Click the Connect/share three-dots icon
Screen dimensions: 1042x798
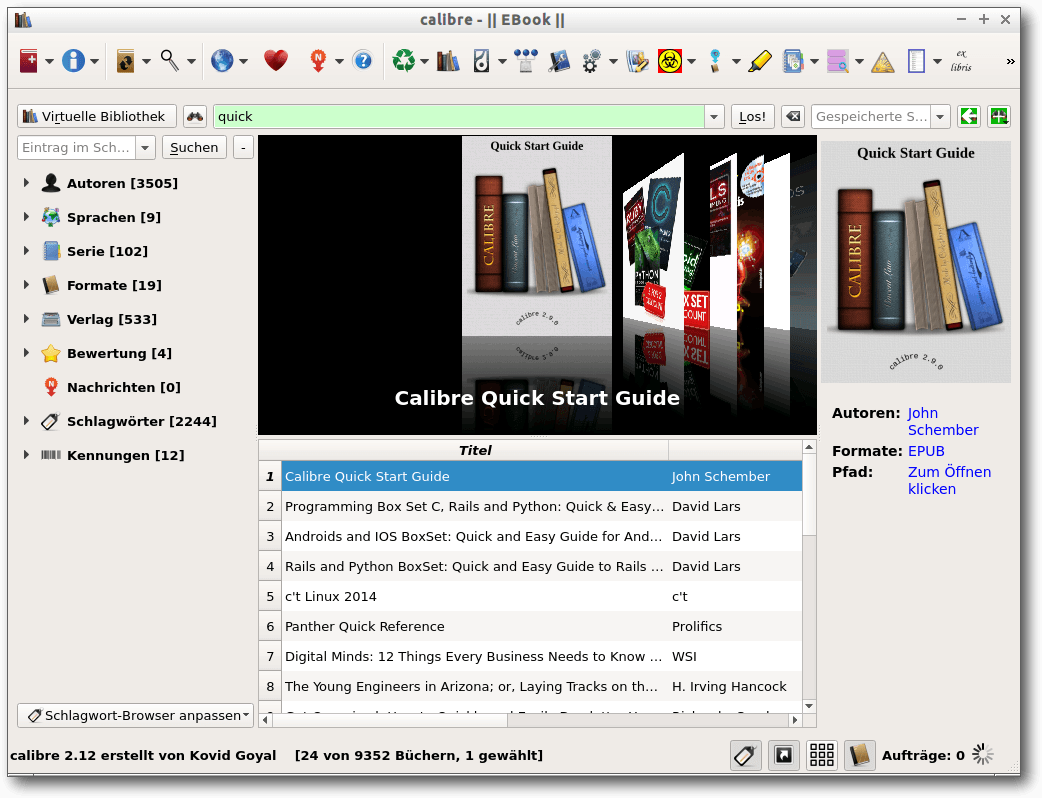[526, 61]
